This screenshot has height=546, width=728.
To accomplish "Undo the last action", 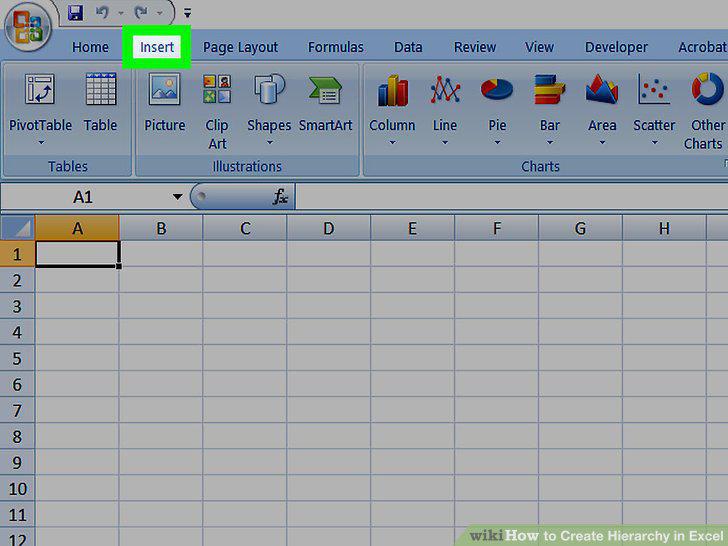I will 102,13.
